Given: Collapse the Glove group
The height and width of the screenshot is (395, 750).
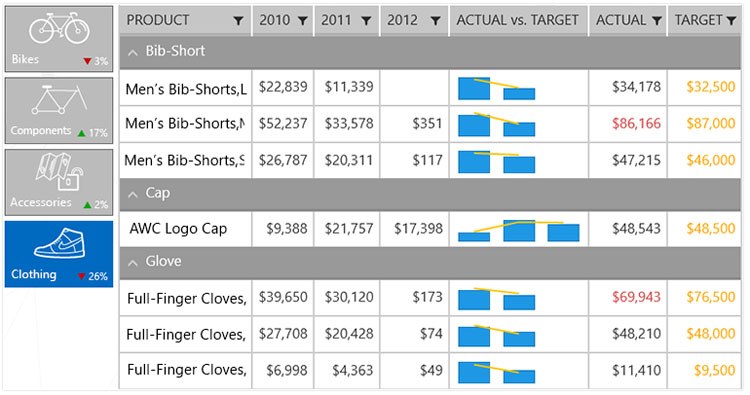Looking at the screenshot, I should click(133, 263).
